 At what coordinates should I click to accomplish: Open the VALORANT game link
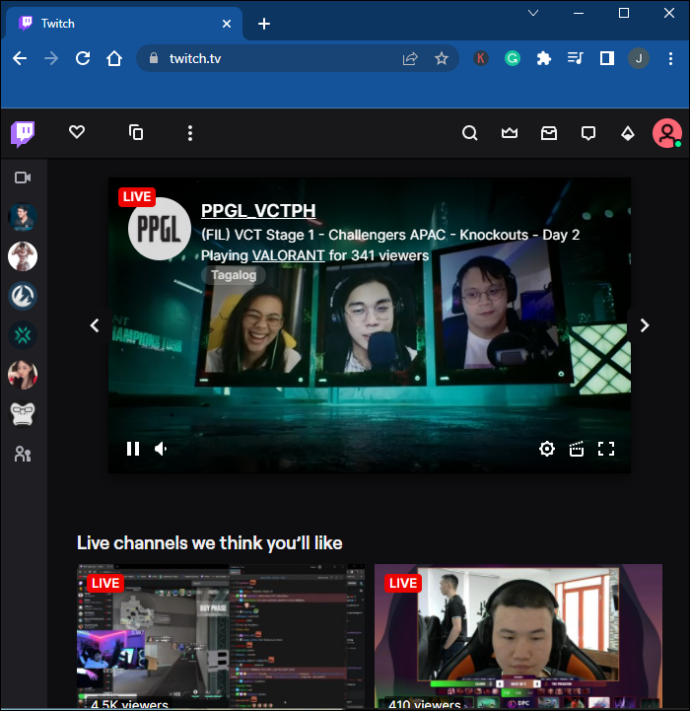288,256
